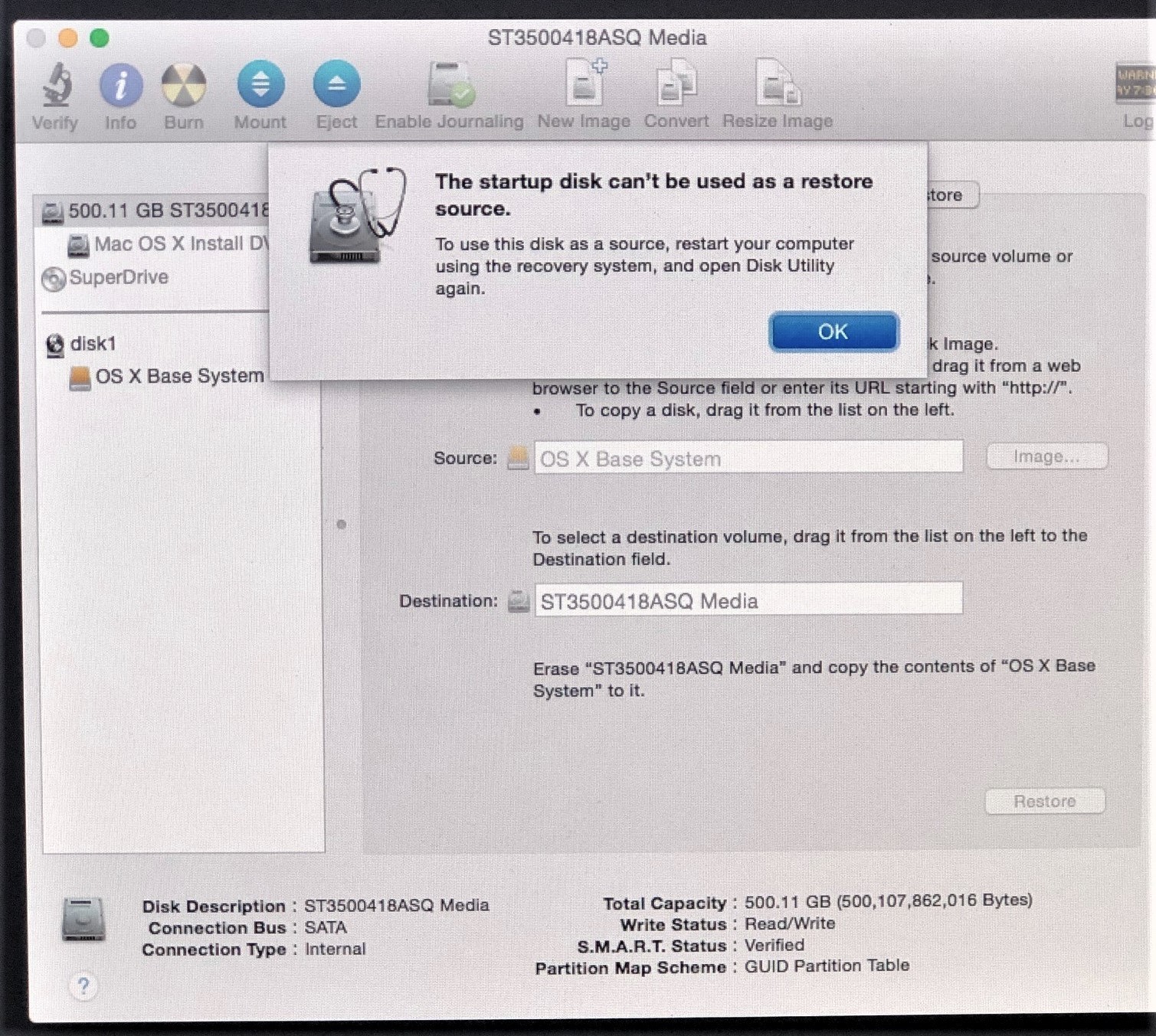The width and height of the screenshot is (1156, 1036).
Task: Select the Mac OS X Install volume
Action: click(169, 244)
